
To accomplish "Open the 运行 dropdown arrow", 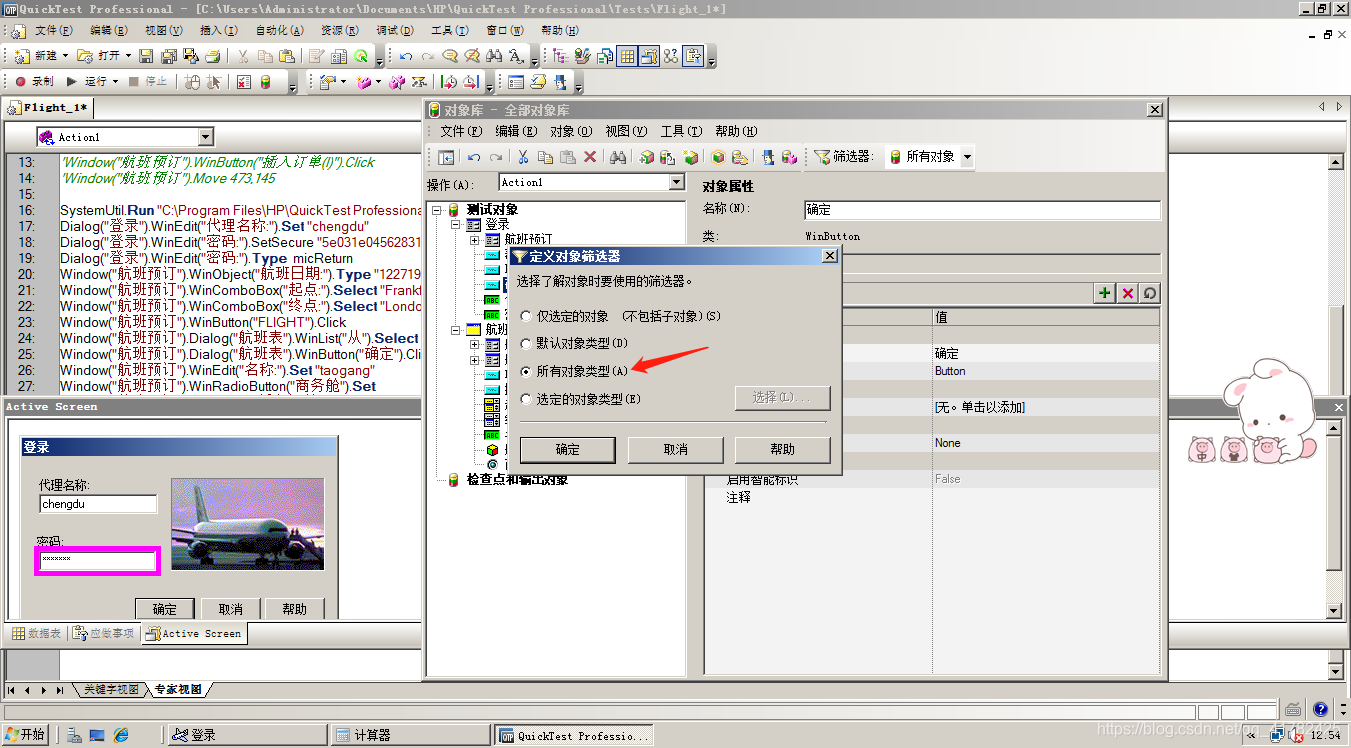I will click(x=115, y=81).
